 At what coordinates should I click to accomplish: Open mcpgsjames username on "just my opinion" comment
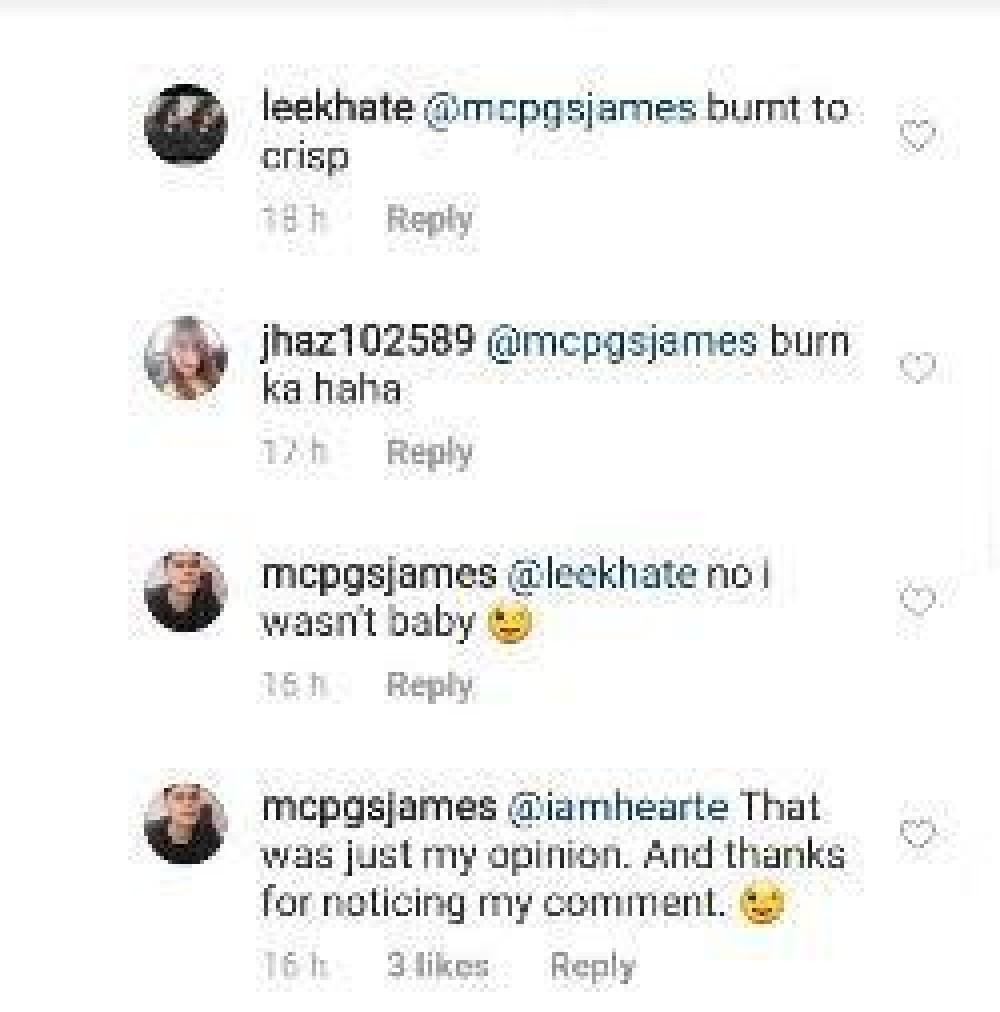click(378, 808)
